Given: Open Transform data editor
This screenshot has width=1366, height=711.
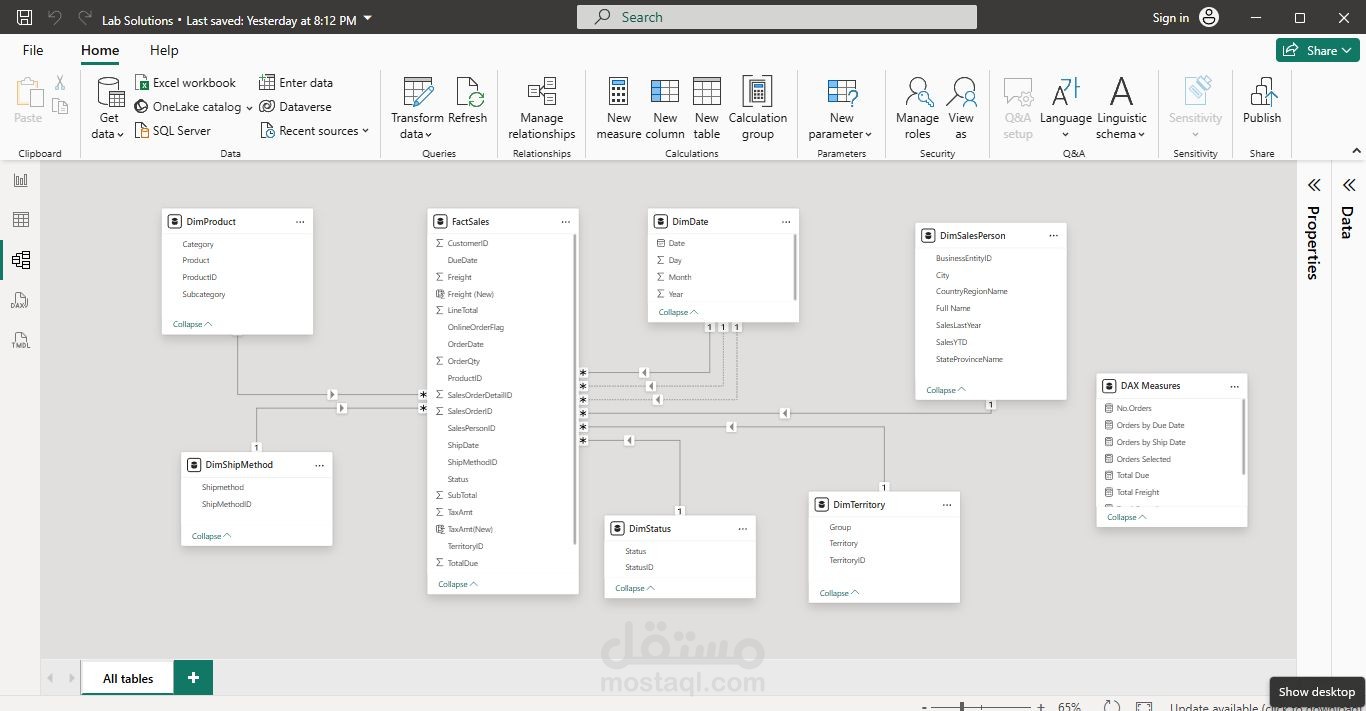Looking at the screenshot, I should [x=417, y=108].
